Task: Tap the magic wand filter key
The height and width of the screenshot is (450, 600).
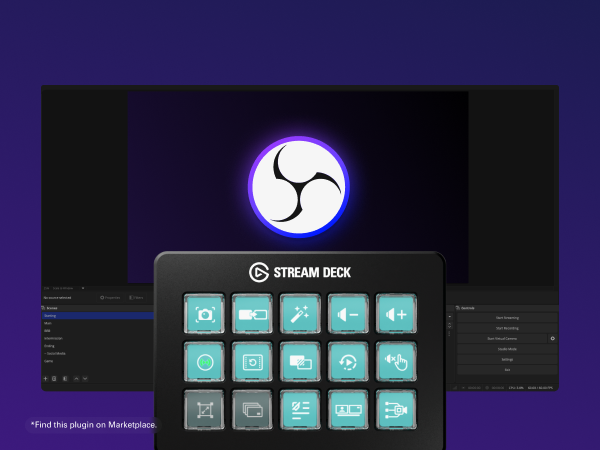Action: pos(300,314)
